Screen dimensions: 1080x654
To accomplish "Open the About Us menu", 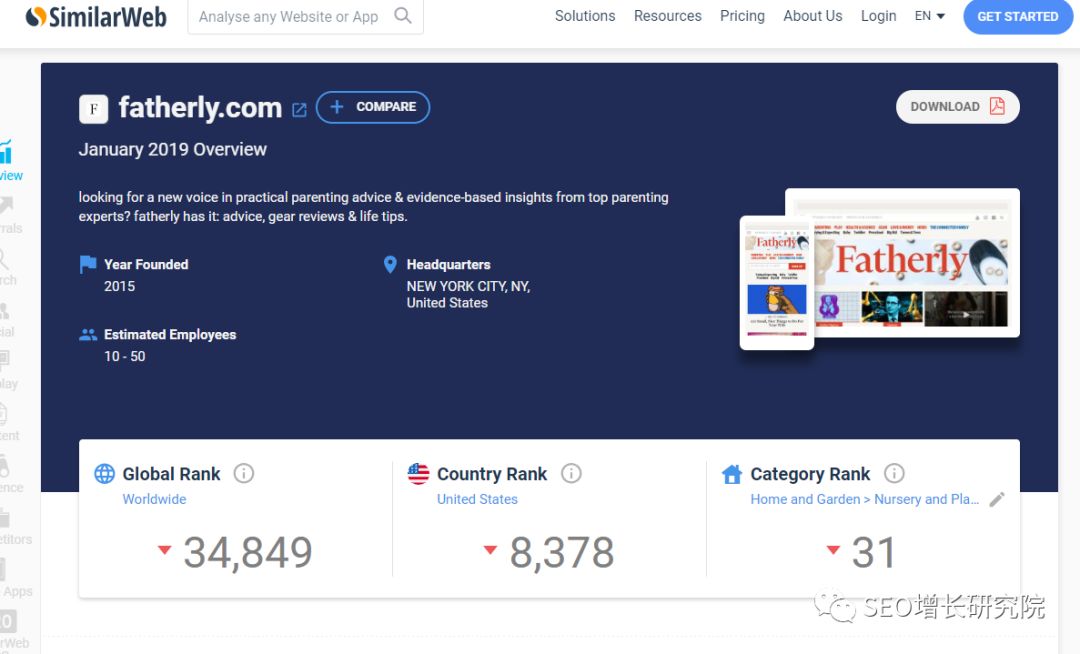I will tap(813, 16).
